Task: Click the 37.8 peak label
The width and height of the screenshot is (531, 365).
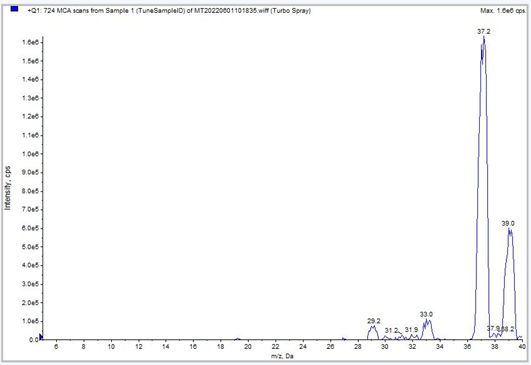Action: pos(493,329)
